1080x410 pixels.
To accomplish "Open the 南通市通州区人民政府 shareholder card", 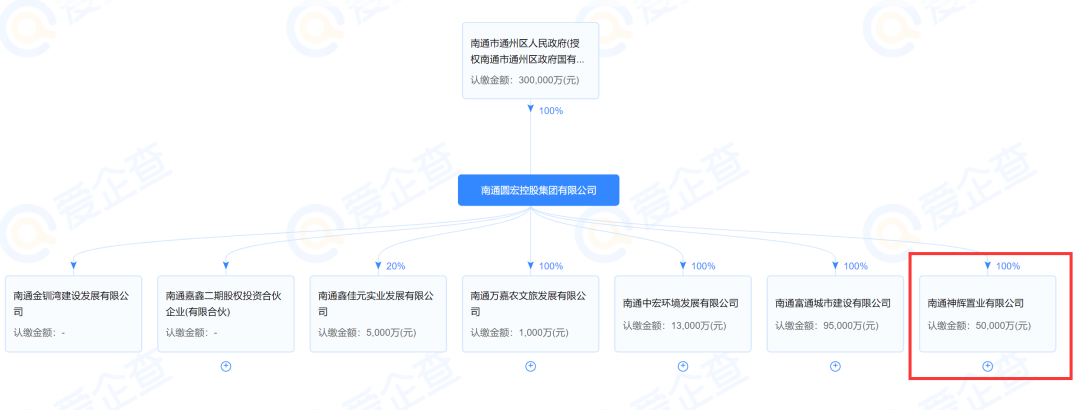I will (x=530, y=60).
